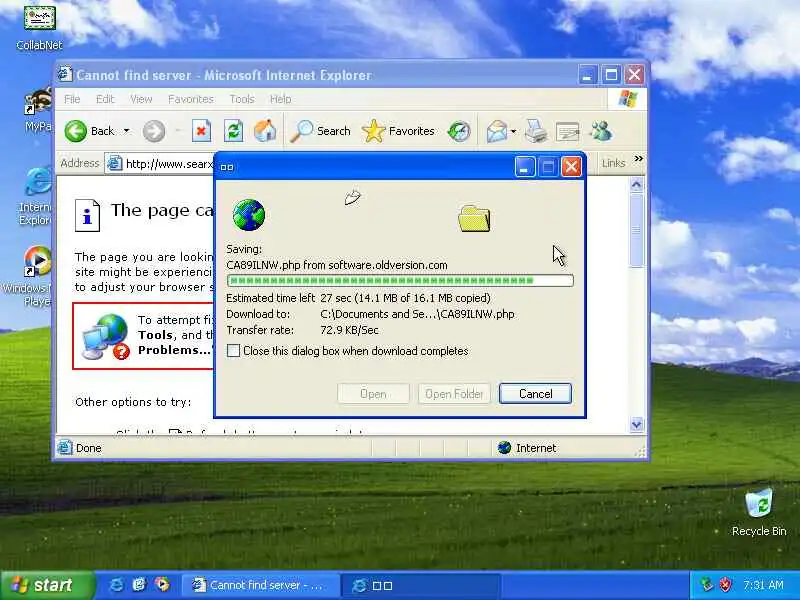Click the Show Desktop quick launch icon
Image resolution: width=800 pixels, height=600 pixels.
139,585
